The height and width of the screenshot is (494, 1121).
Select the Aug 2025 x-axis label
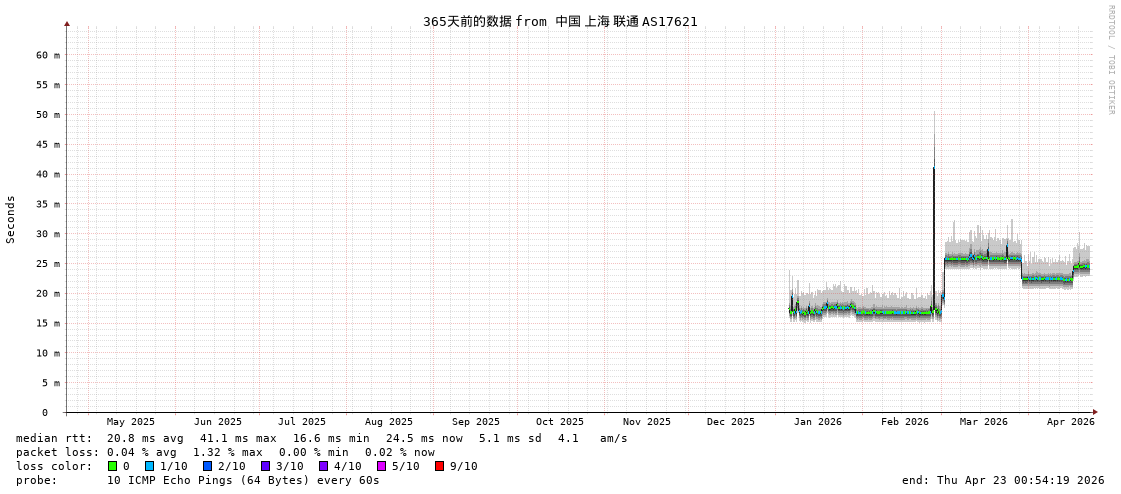(x=388, y=422)
